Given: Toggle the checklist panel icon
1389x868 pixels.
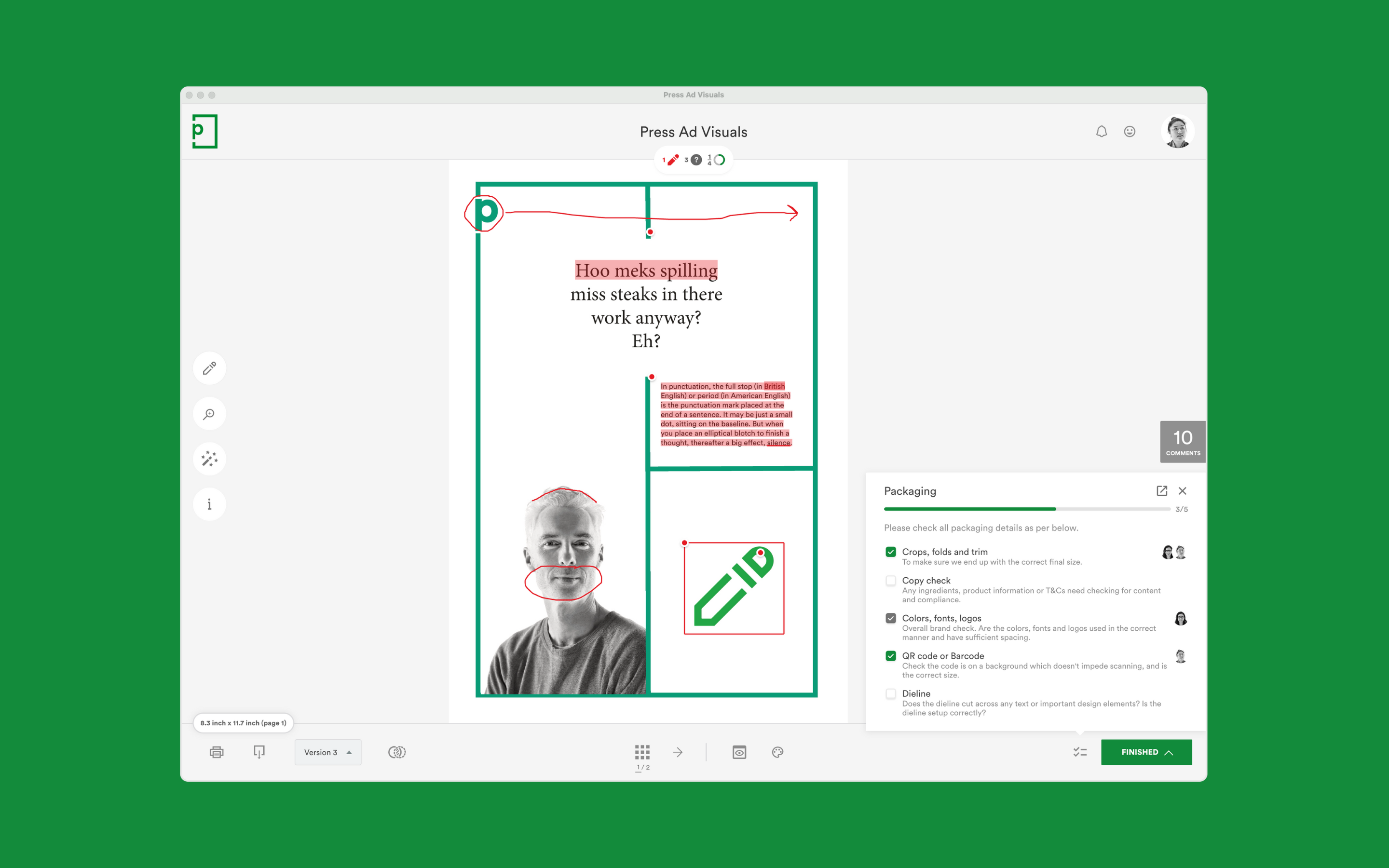Looking at the screenshot, I should pos(1080,752).
